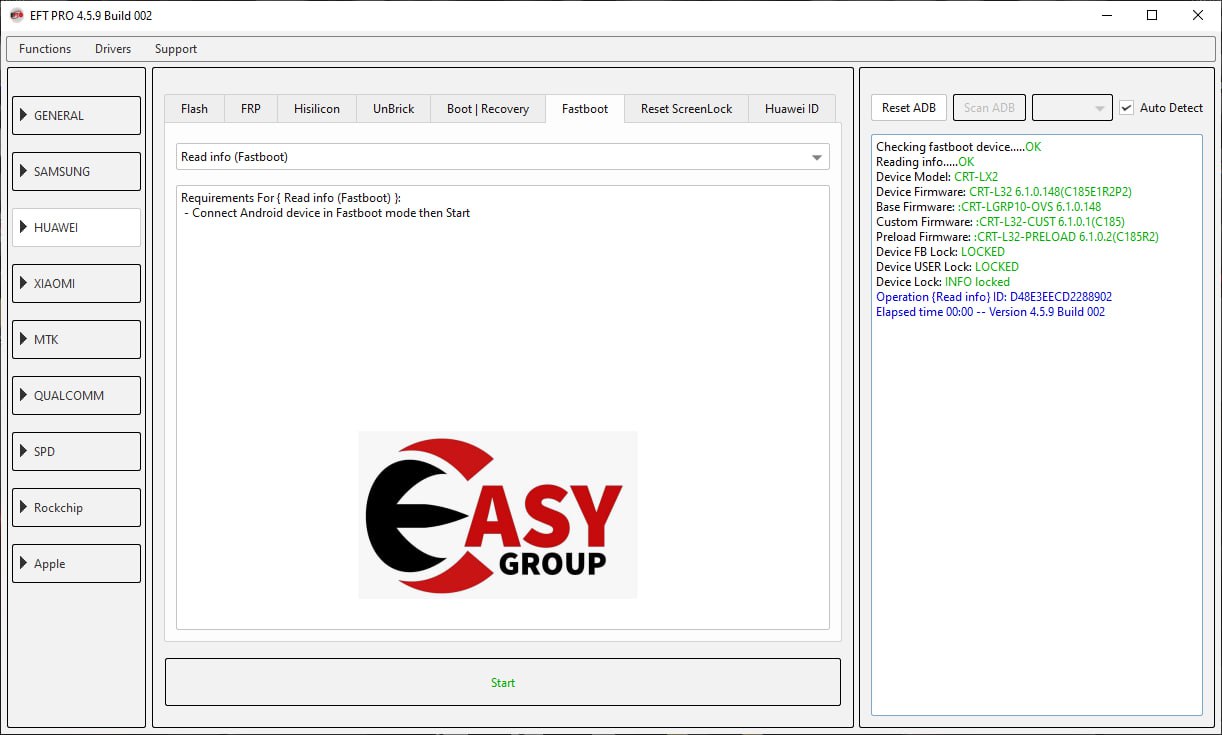Click the green Start button
Image resolution: width=1222 pixels, height=735 pixels.
point(503,682)
